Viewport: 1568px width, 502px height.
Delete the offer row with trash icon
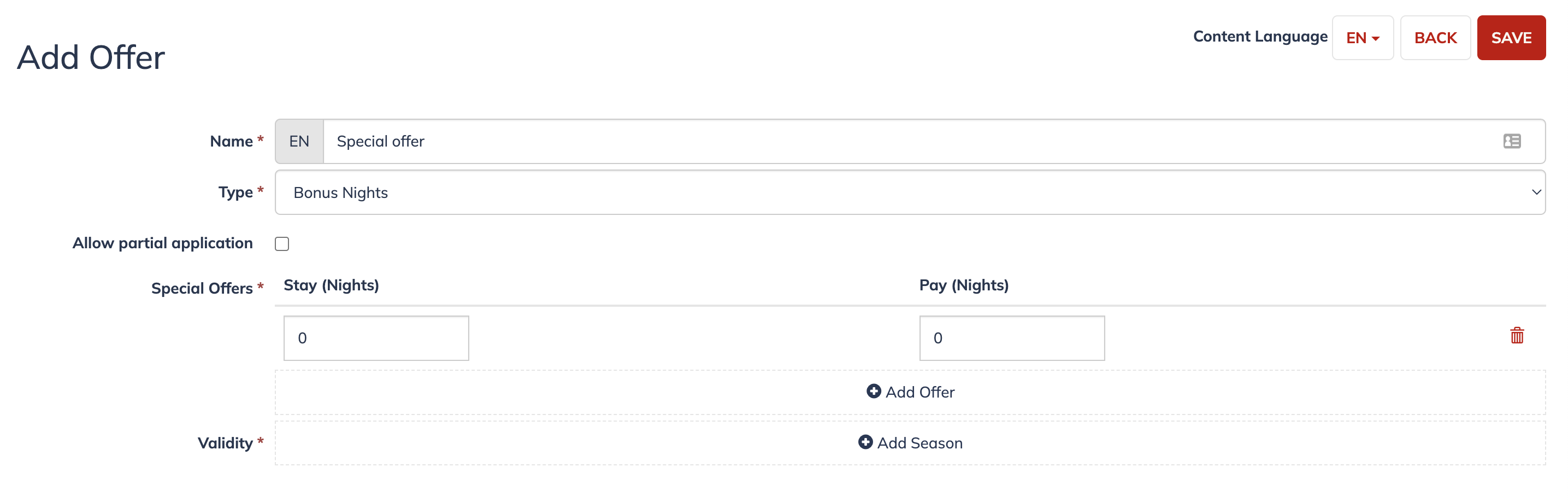(x=1516, y=336)
